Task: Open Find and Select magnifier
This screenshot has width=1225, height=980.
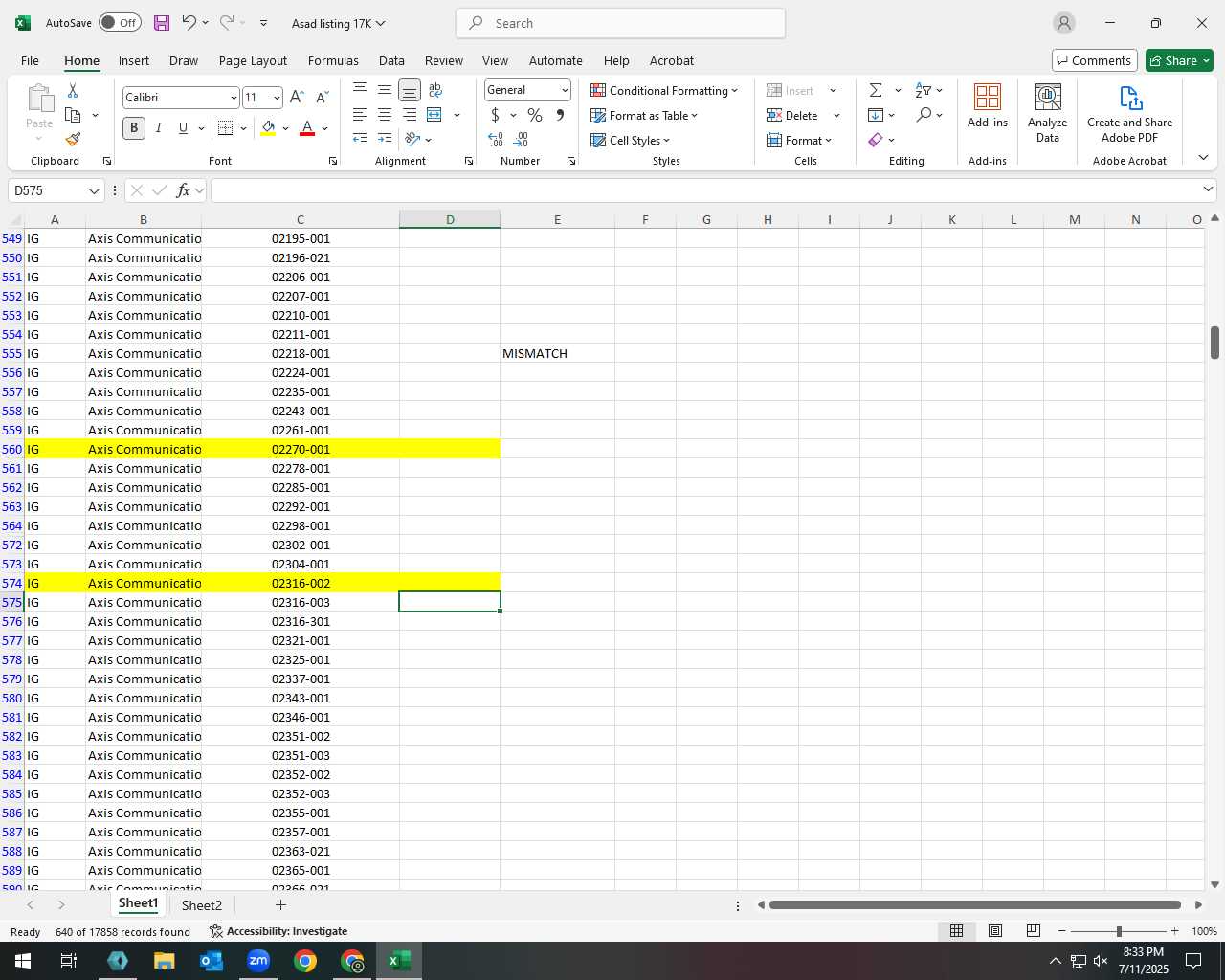Action: pos(924,115)
